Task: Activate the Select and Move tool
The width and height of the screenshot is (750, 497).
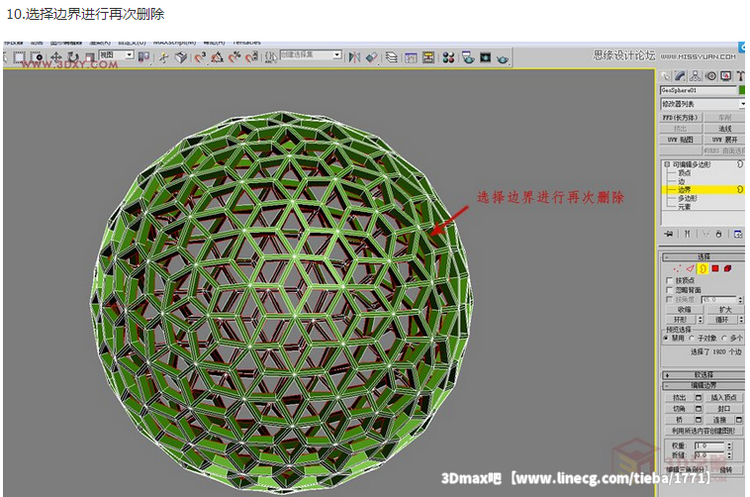Action: click(56, 57)
